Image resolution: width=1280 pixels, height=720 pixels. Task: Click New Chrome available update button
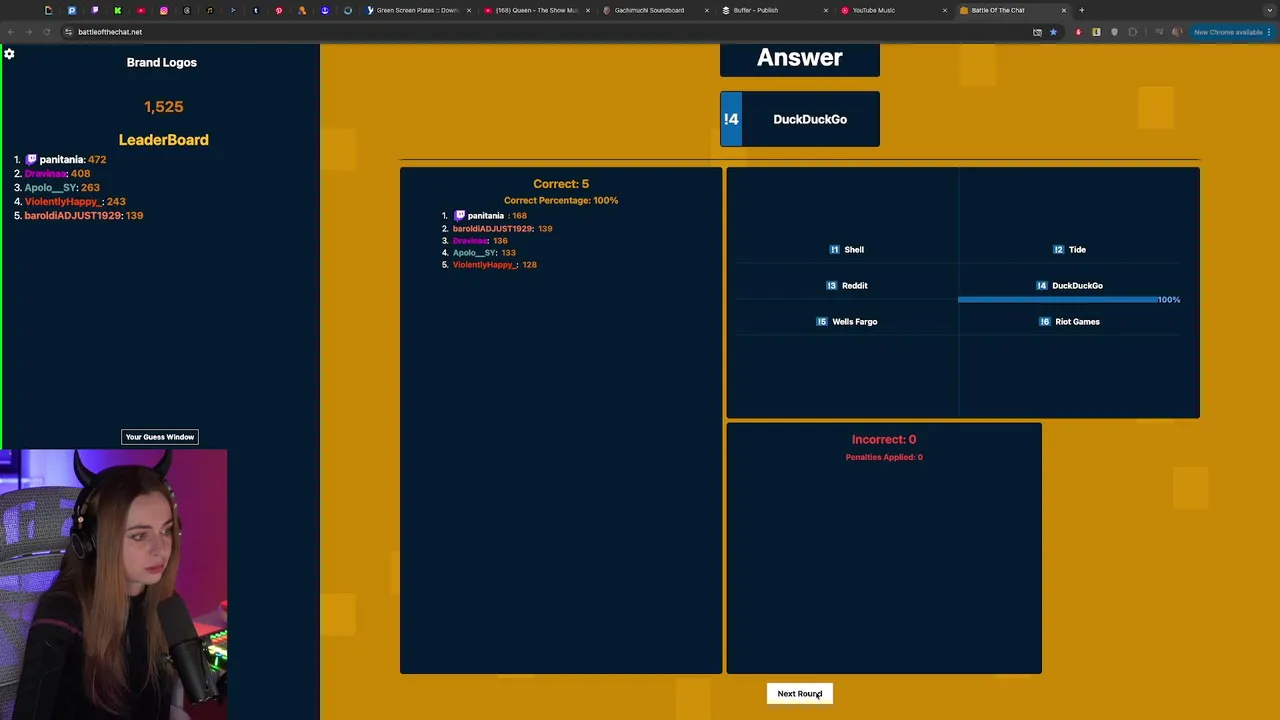(1233, 32)
